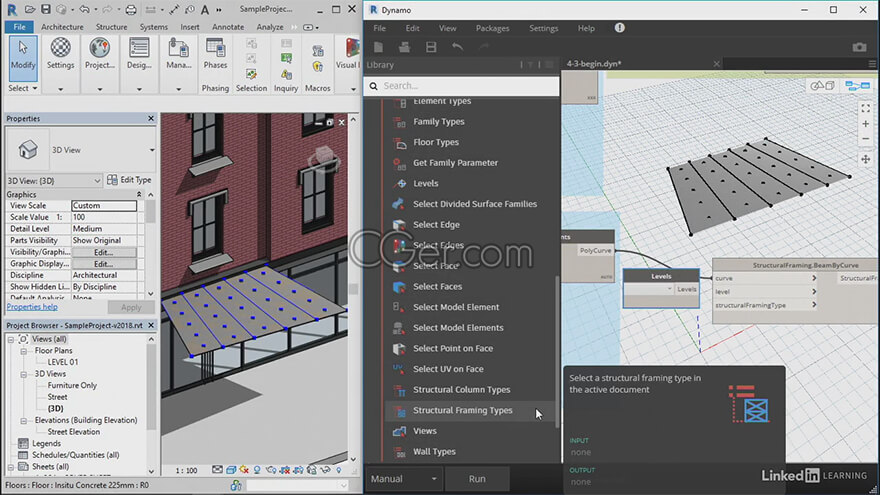Click Dynamo save icon
880x495 pixels.
point(431,47)
